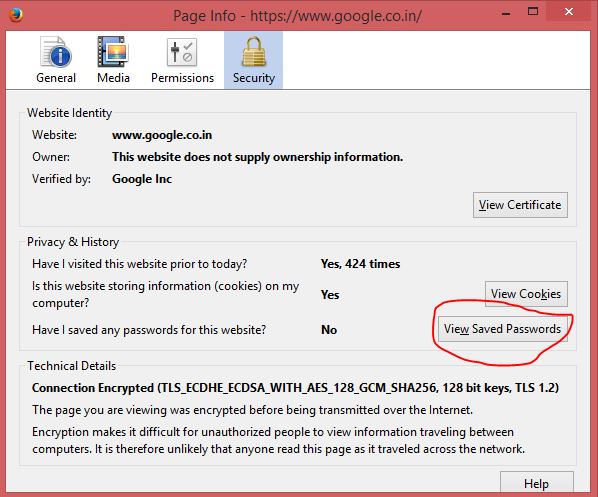Click the Privacy & History group heading

click(x=73, y=242)
